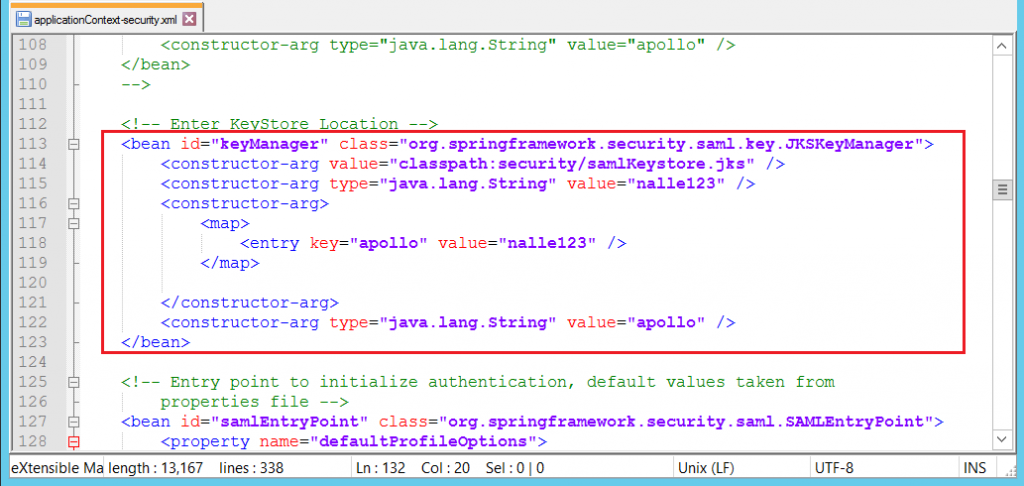Click line number 113 in the margin

pyautogui.click(x=31, y=144)
